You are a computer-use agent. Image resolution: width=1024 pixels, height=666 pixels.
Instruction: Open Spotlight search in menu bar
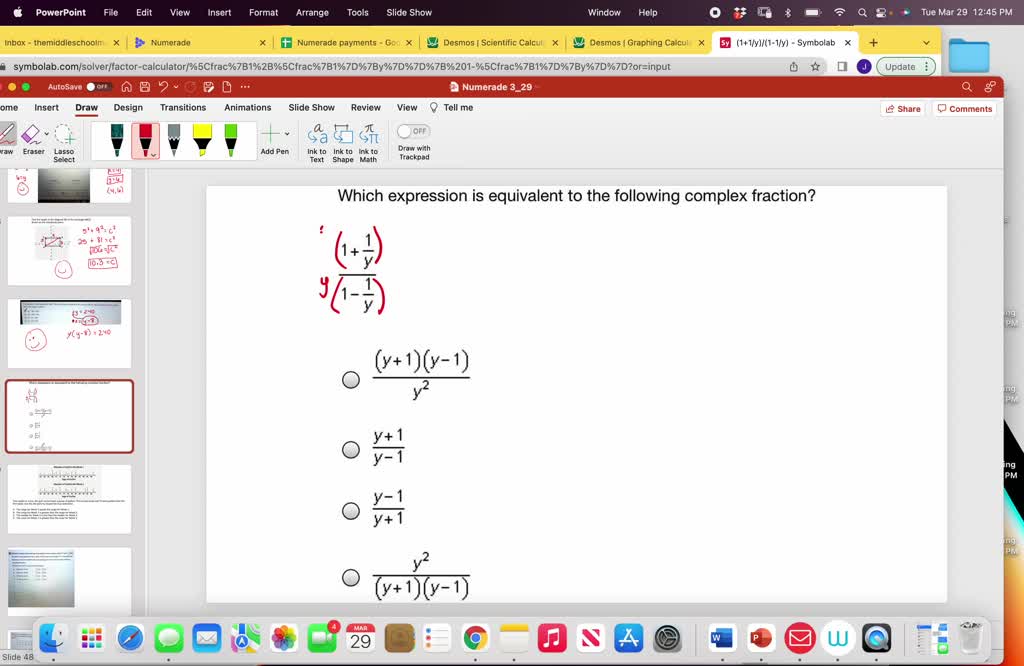click(862, 12)
